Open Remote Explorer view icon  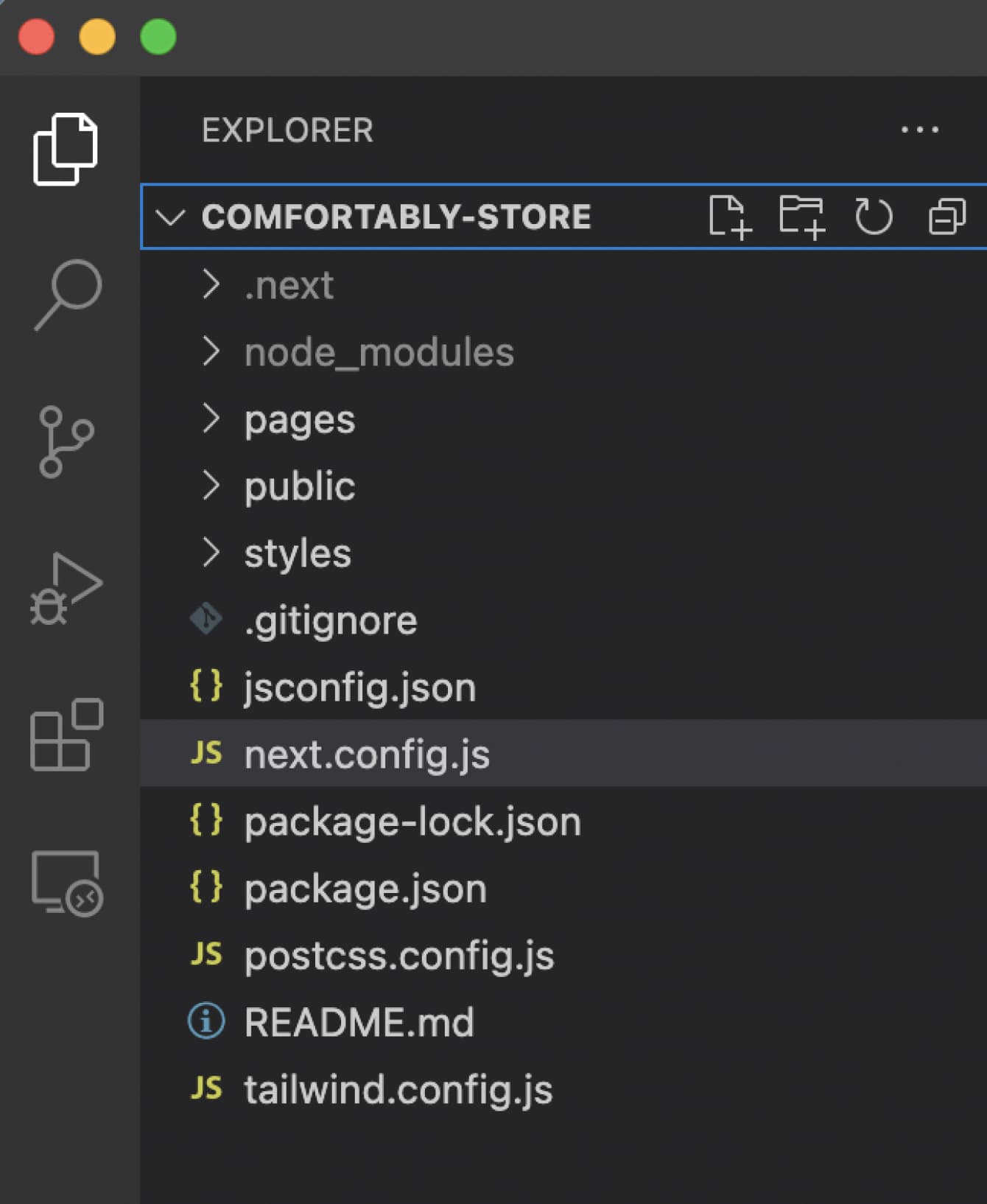(x=66, y=883)
